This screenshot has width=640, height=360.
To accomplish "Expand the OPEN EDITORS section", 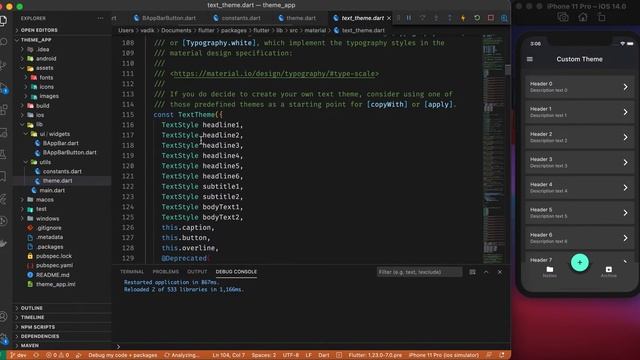I will click(39, 30).
